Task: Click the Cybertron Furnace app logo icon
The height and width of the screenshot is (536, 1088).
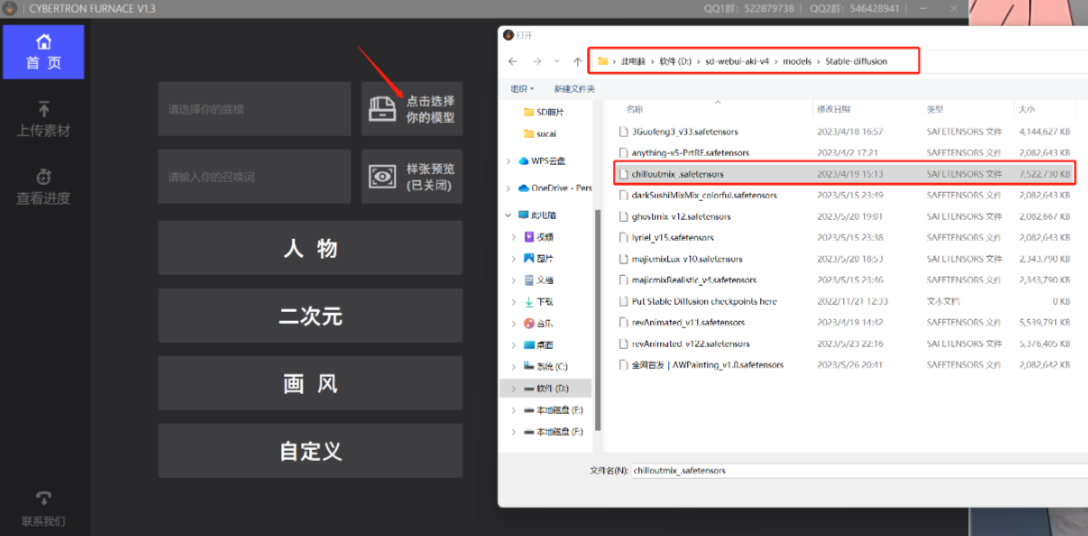Action: pos(9,8)
